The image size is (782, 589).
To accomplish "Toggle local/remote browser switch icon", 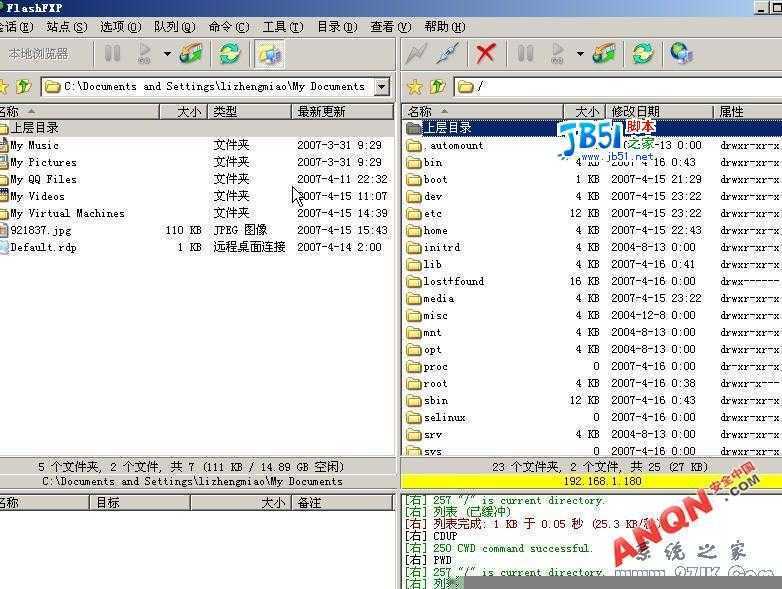I will (x=270, y=54).
